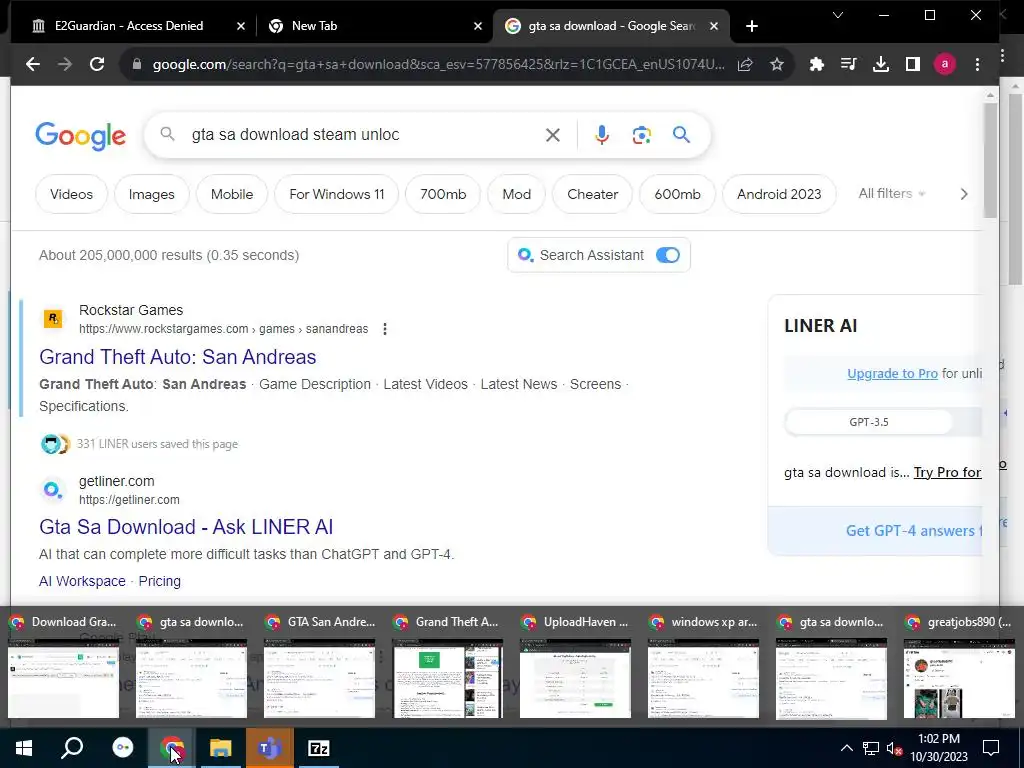Expand the All filters dropdown
This screenshot has width=1024, height=768.
coord(891,194)
